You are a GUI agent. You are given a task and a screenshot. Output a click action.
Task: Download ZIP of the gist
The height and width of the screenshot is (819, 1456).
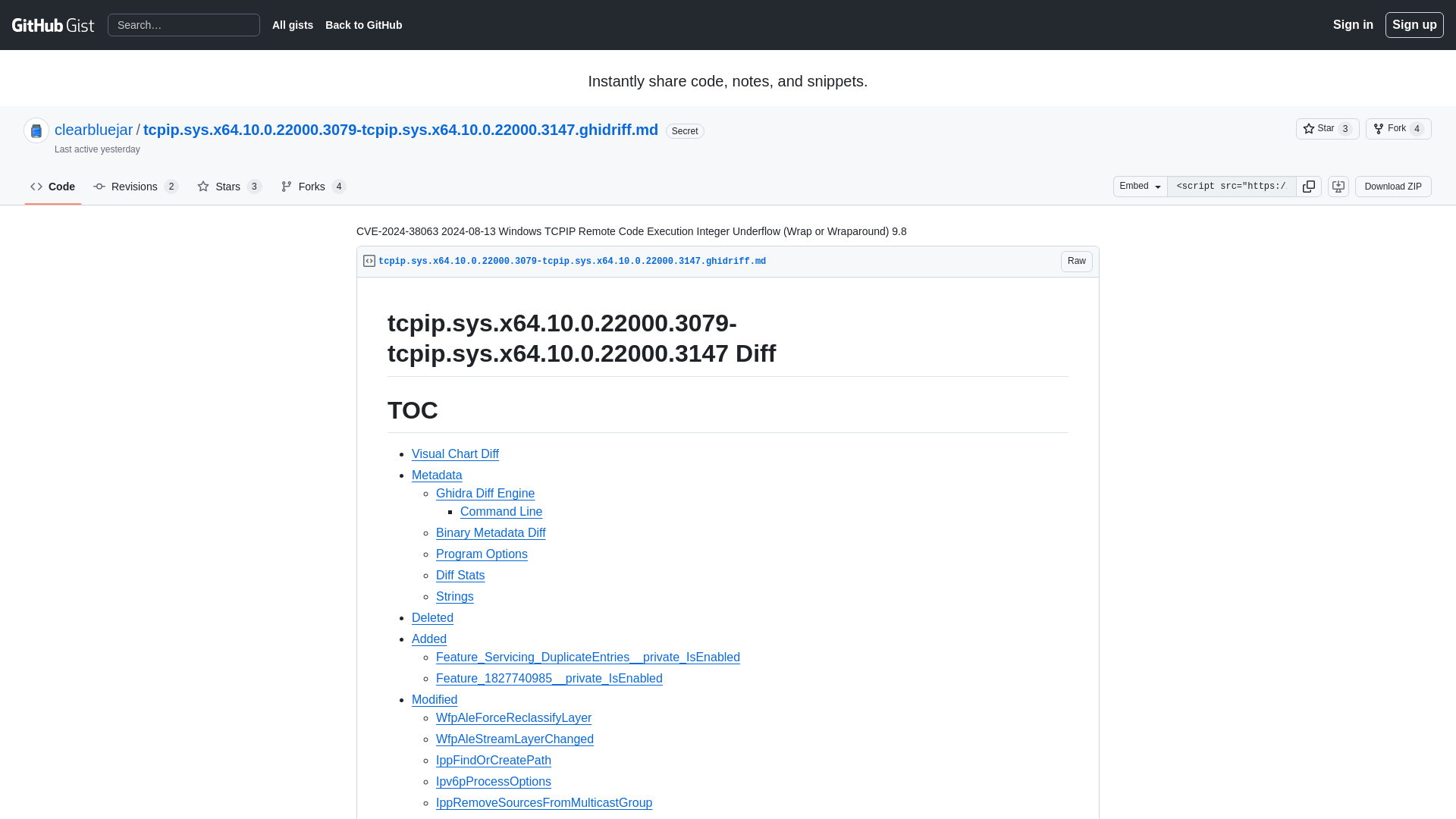coord(1393,187)
